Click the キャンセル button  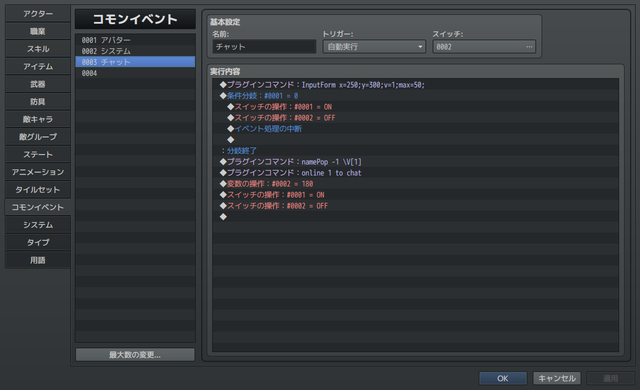click(x=557, y=378)
